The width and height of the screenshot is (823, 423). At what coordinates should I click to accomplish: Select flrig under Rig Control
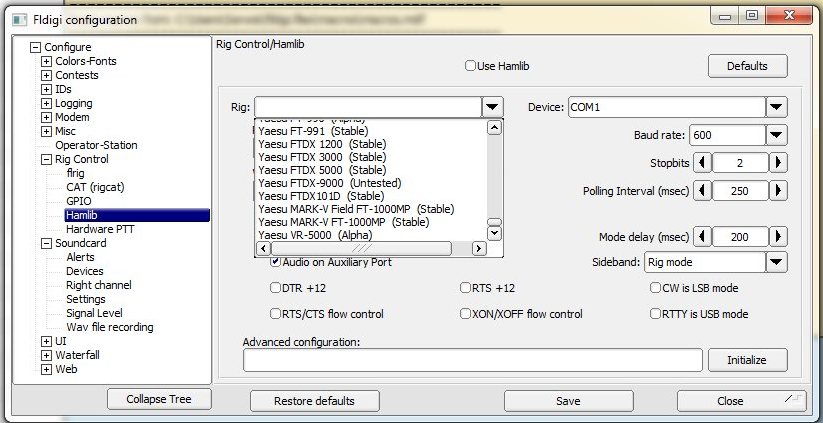point(75,173)
